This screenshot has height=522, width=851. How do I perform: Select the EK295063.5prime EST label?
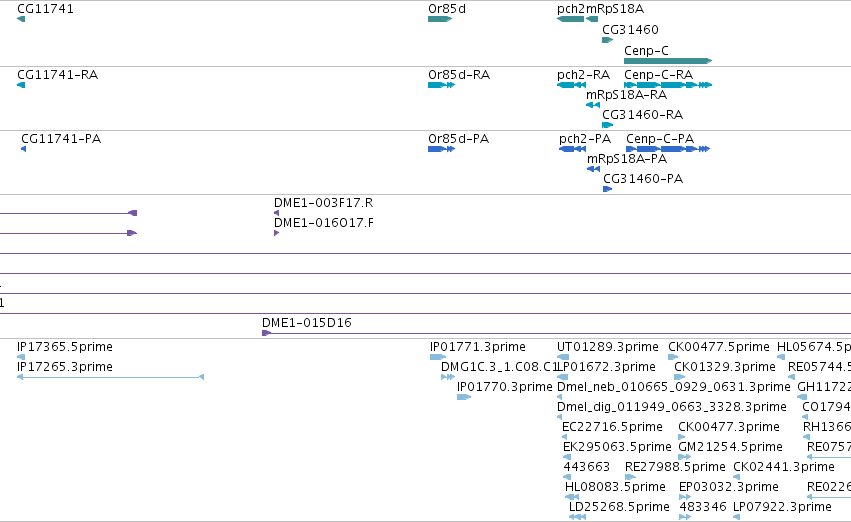(x=617, y=447)
